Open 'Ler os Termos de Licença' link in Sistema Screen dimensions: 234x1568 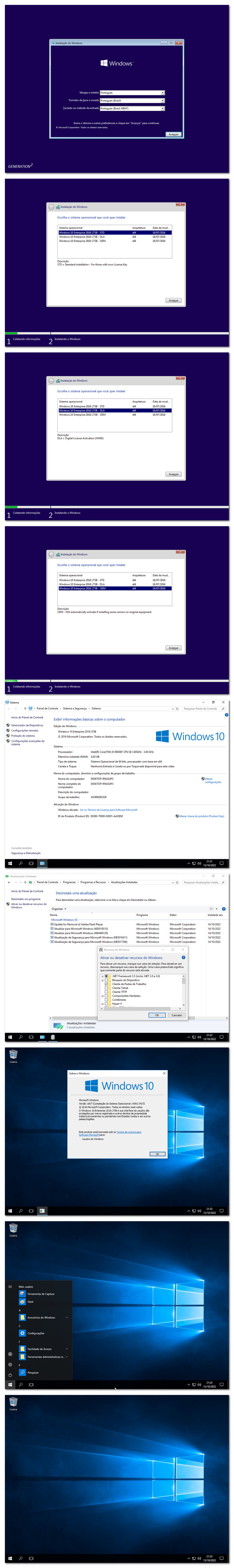point(109,810)
